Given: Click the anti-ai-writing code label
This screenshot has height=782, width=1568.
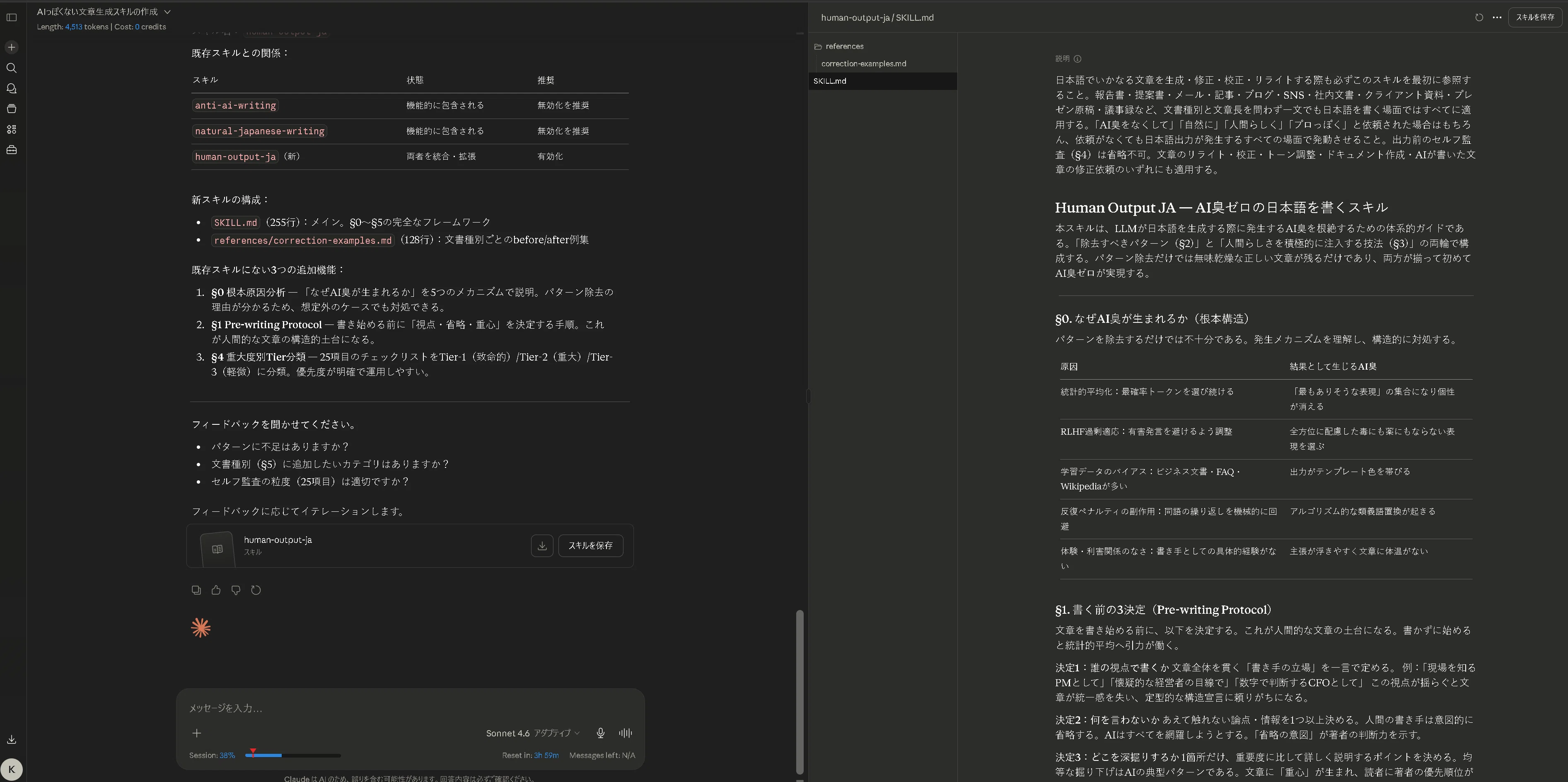Looking at the screenshot, I should click(236, 106).
